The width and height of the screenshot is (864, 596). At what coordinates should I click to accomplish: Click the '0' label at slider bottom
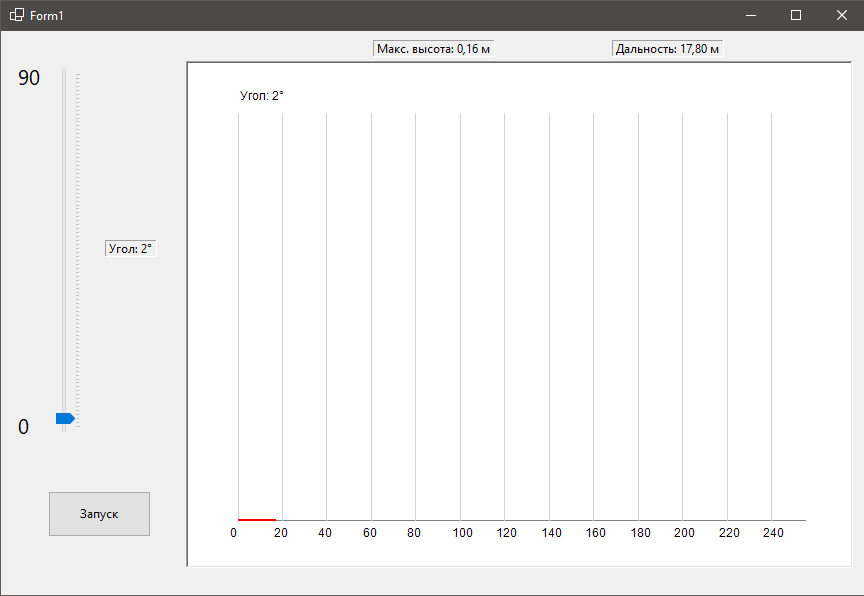[x=23, y=427]
